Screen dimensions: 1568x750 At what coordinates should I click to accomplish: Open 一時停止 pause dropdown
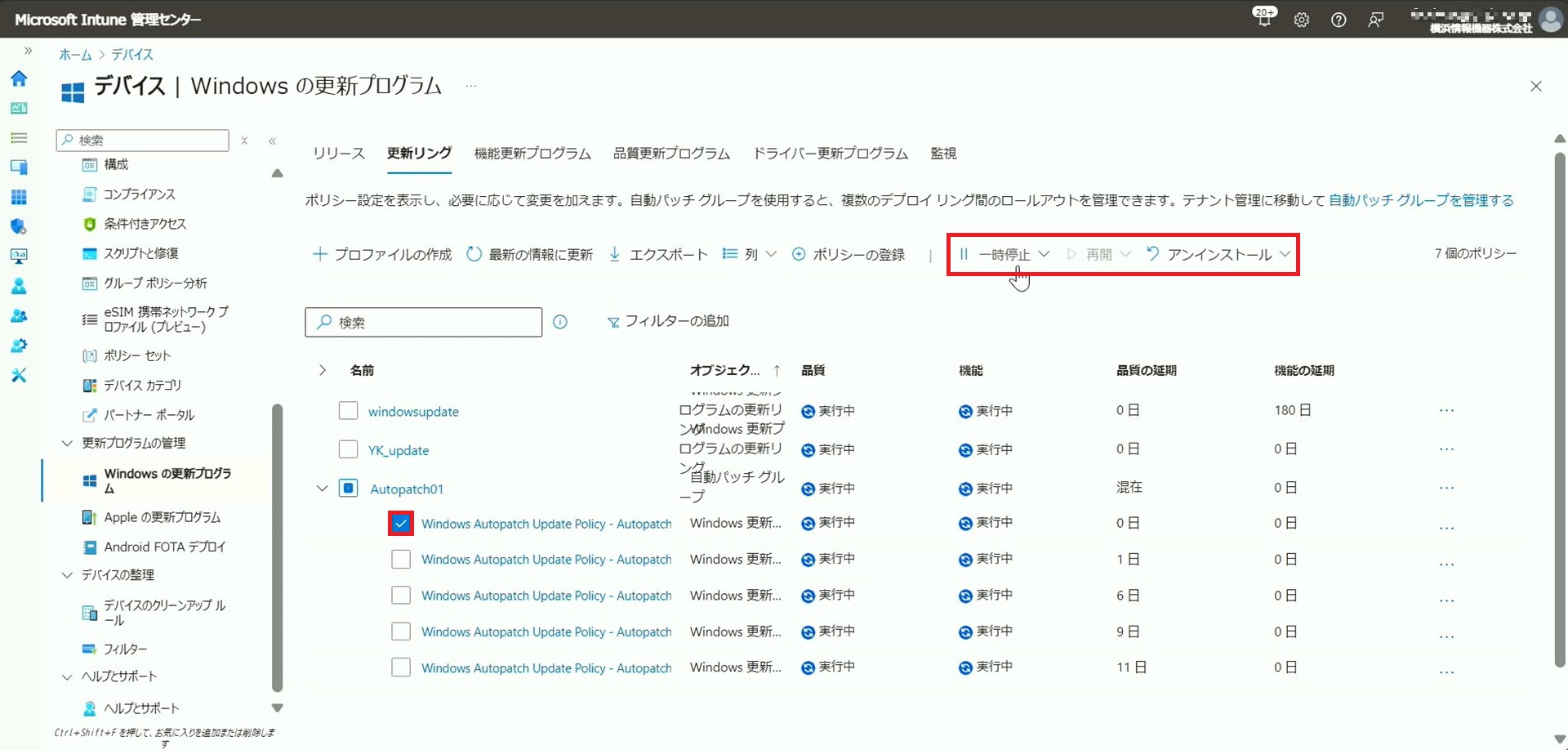1004,254
